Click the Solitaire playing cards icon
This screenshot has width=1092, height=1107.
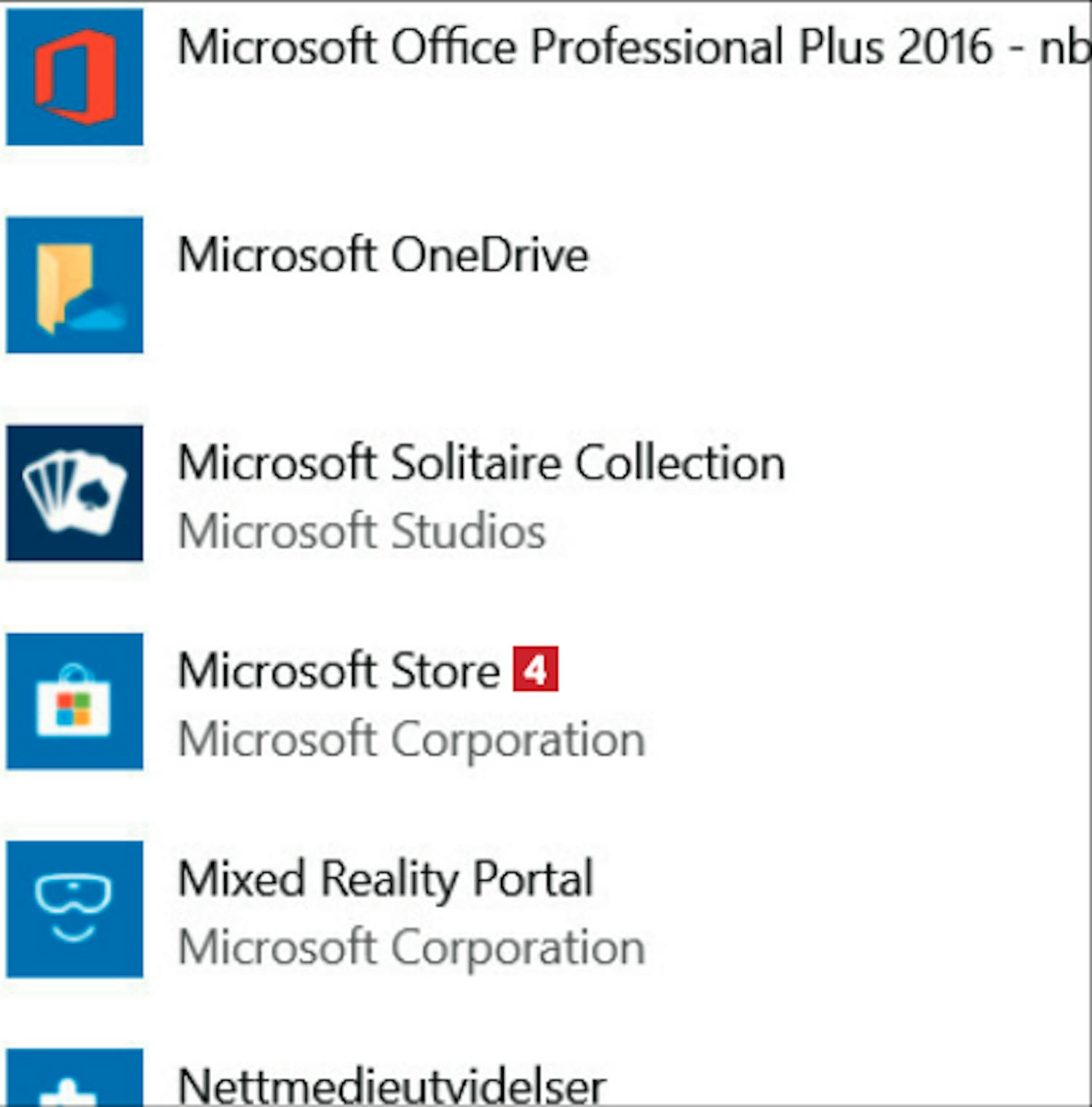point(74,493)
